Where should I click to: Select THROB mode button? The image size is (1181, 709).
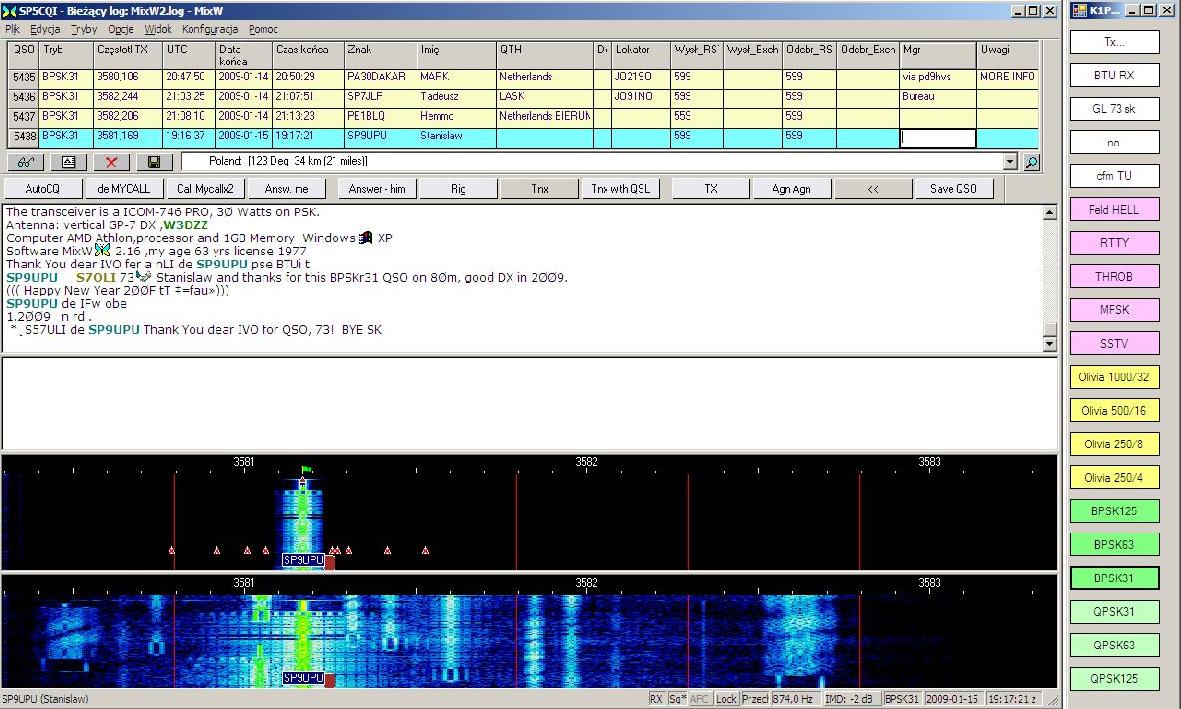point(1114,277)
